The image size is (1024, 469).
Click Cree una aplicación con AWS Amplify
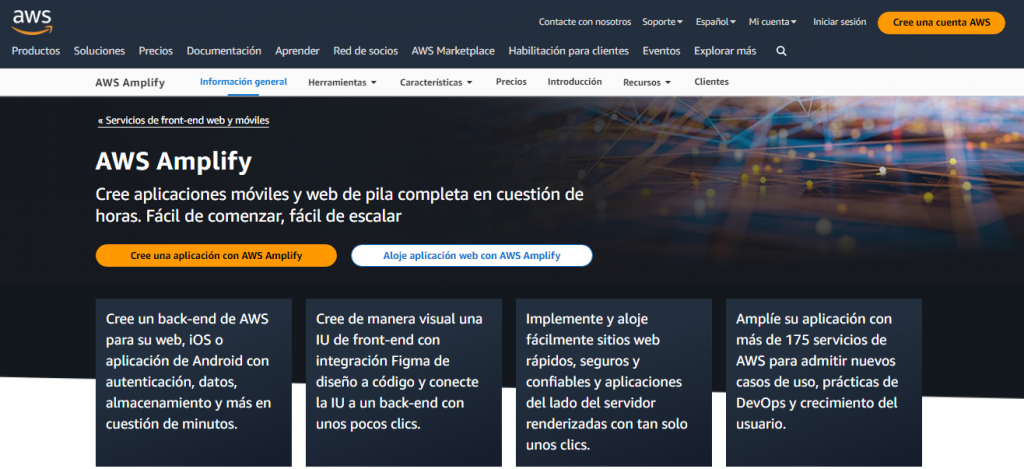(216, 255)
